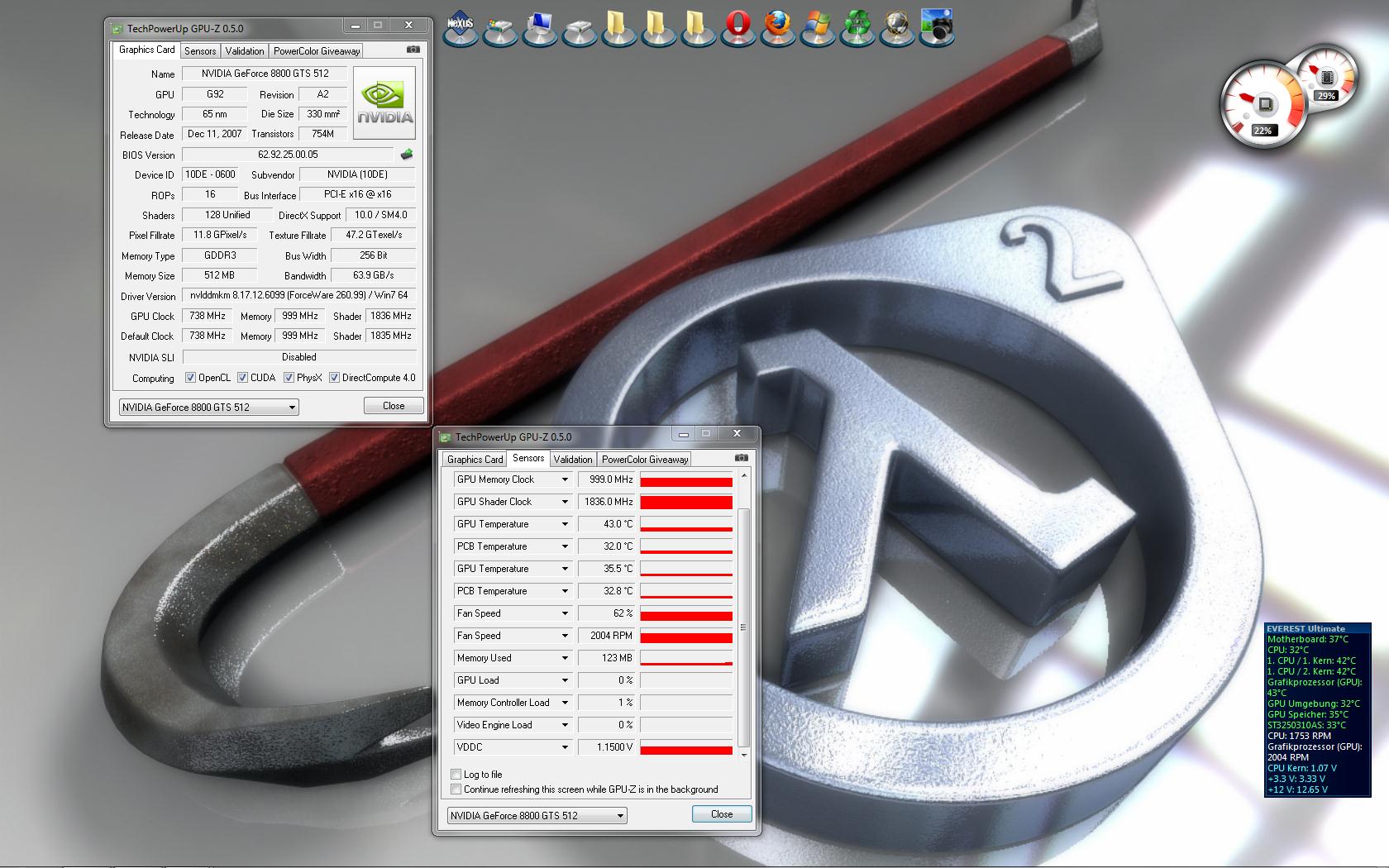Save BIOS using the green chip icon
Image resolution: width=1389 pixels, height=868 pixels.
(x=407, y=155)
